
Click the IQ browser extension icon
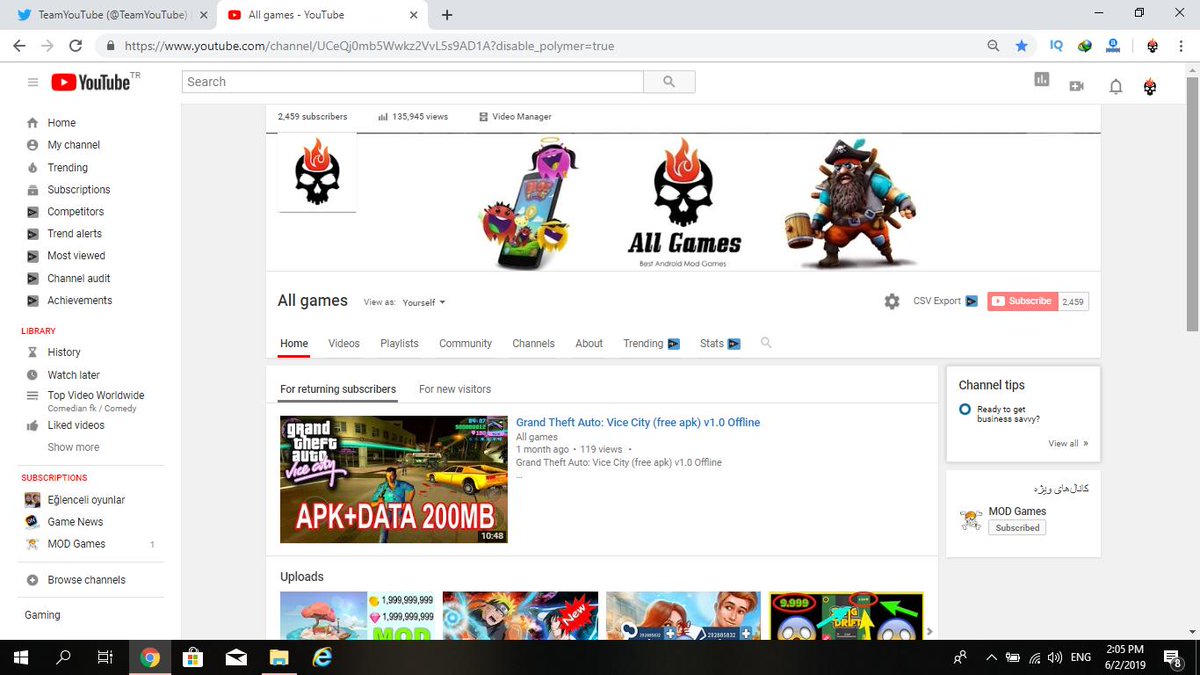pyautogui.click(x=1056, y=46)
